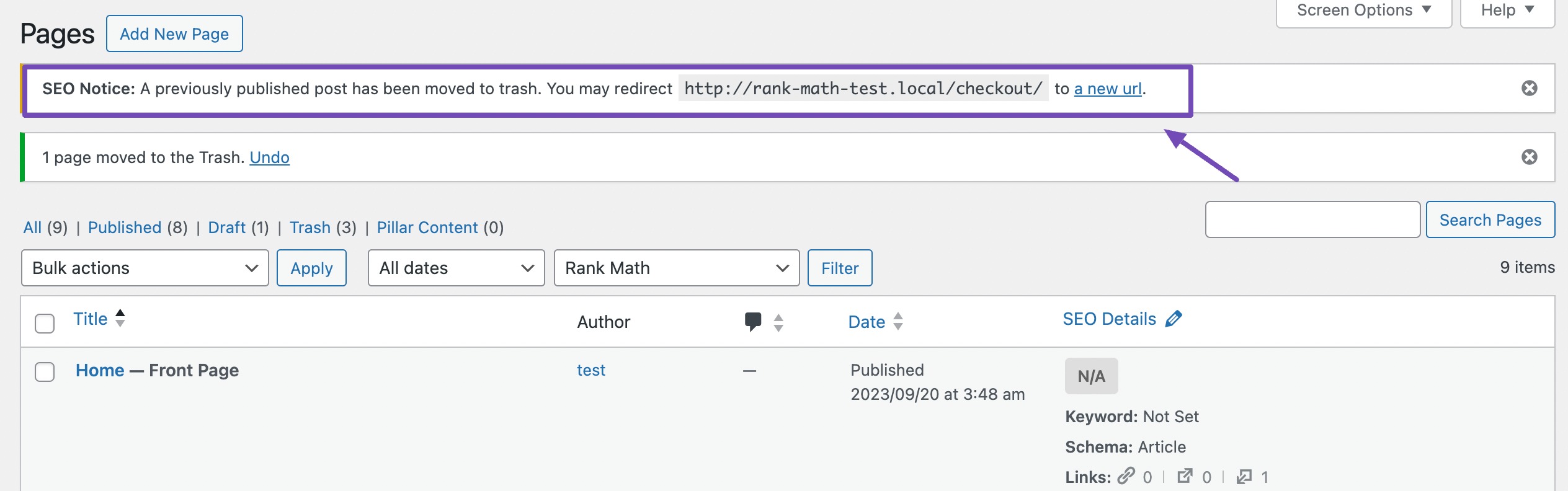
Task: Expand the Help panel
Action: tap(1507, 11)
